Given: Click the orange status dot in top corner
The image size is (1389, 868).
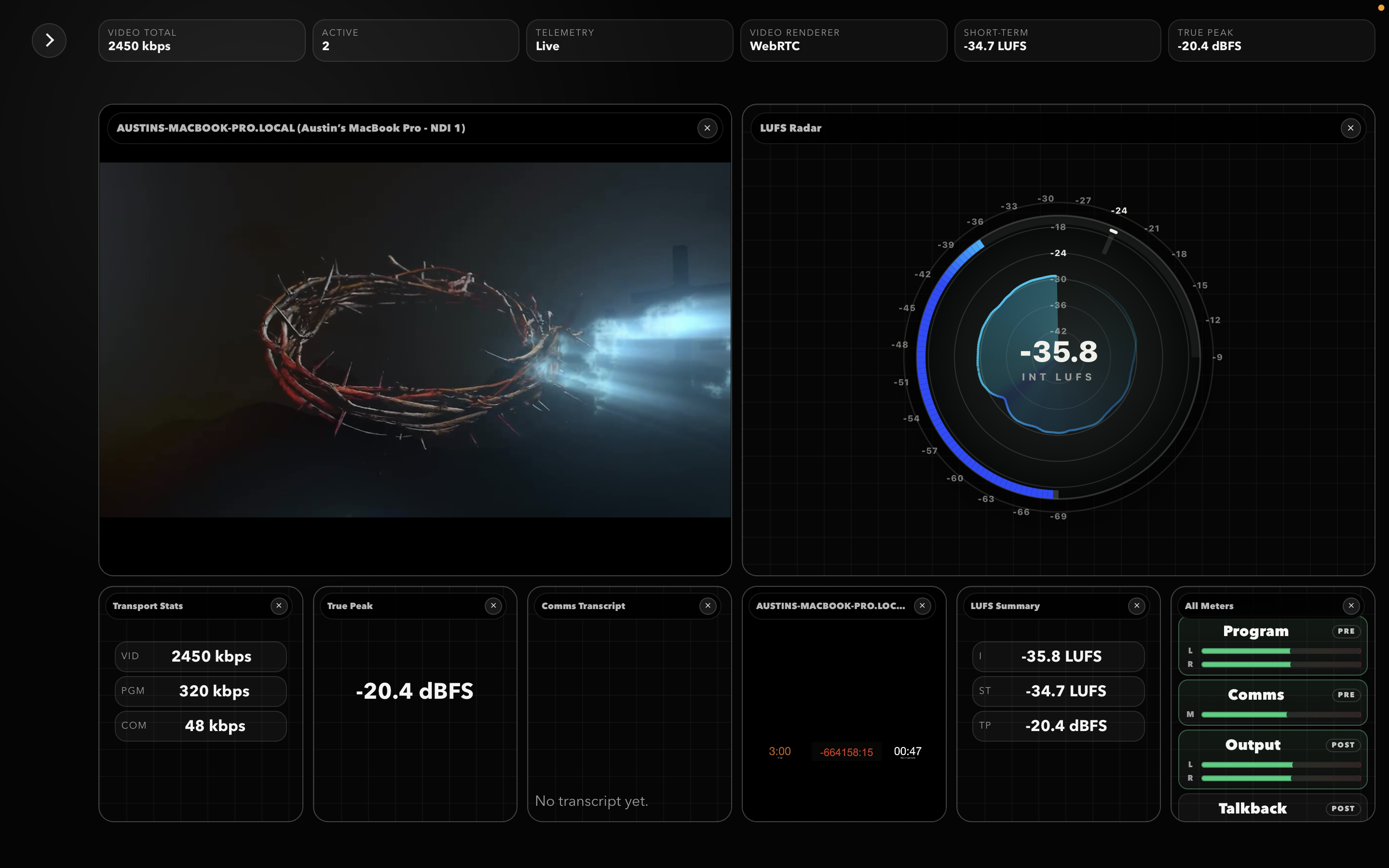Looking at the screenshot, I should coord(1381,7).
